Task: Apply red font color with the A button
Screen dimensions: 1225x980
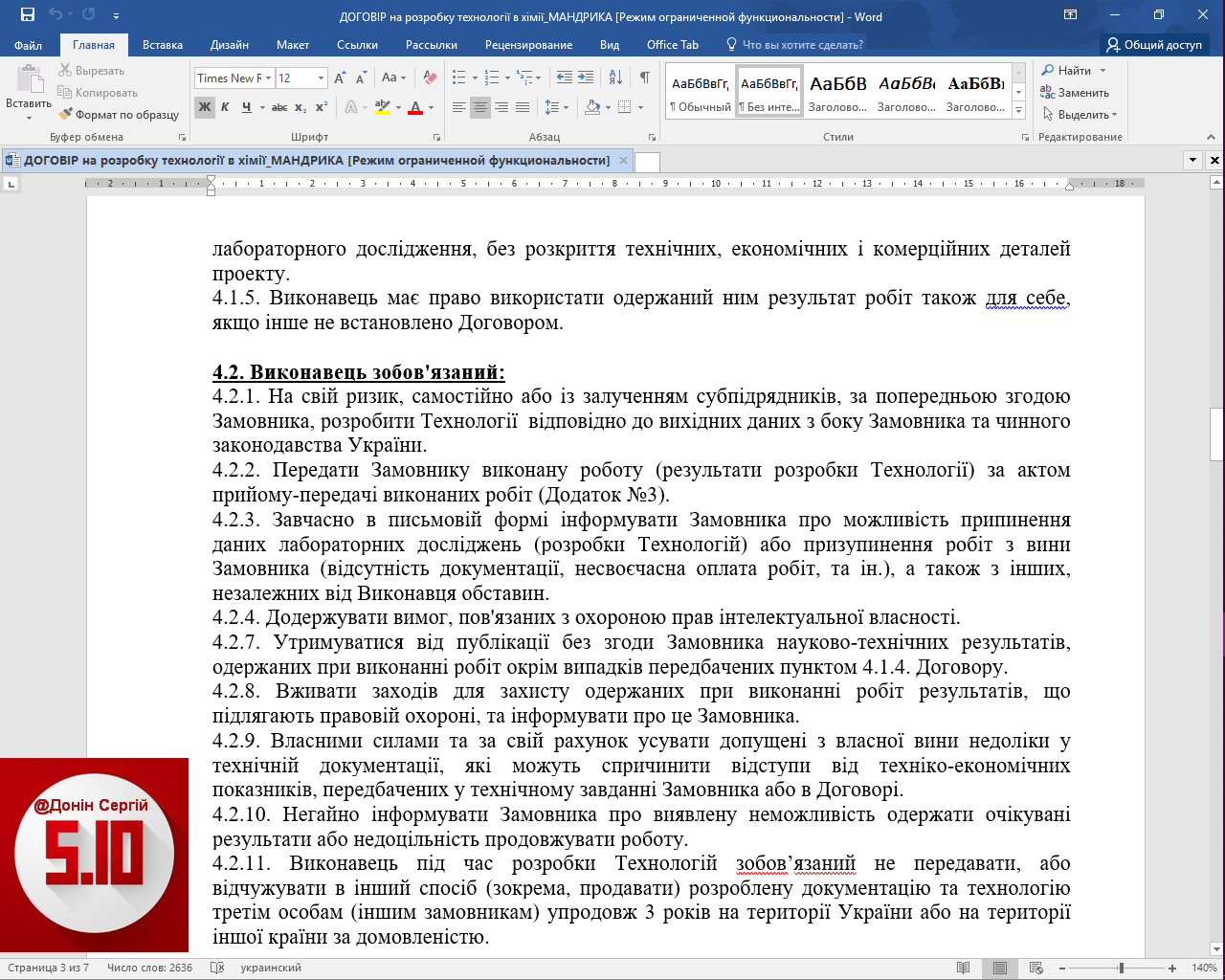Action: (415, 107)
